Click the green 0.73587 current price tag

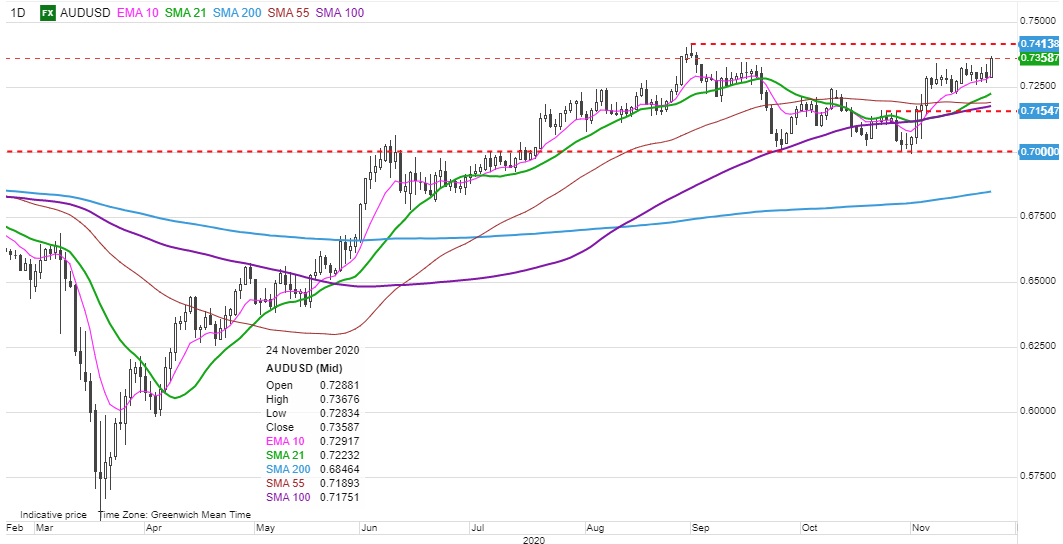1038,58
